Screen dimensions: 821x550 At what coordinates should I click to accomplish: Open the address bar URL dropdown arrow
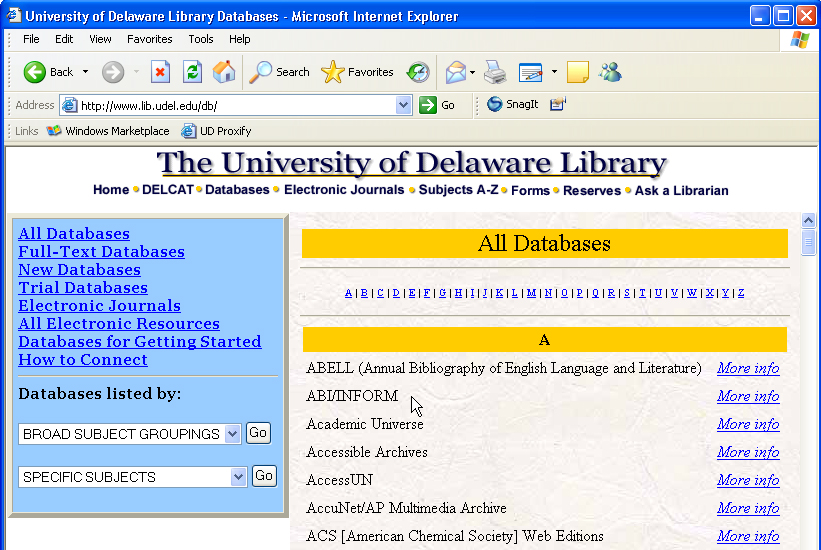point(404,105)
